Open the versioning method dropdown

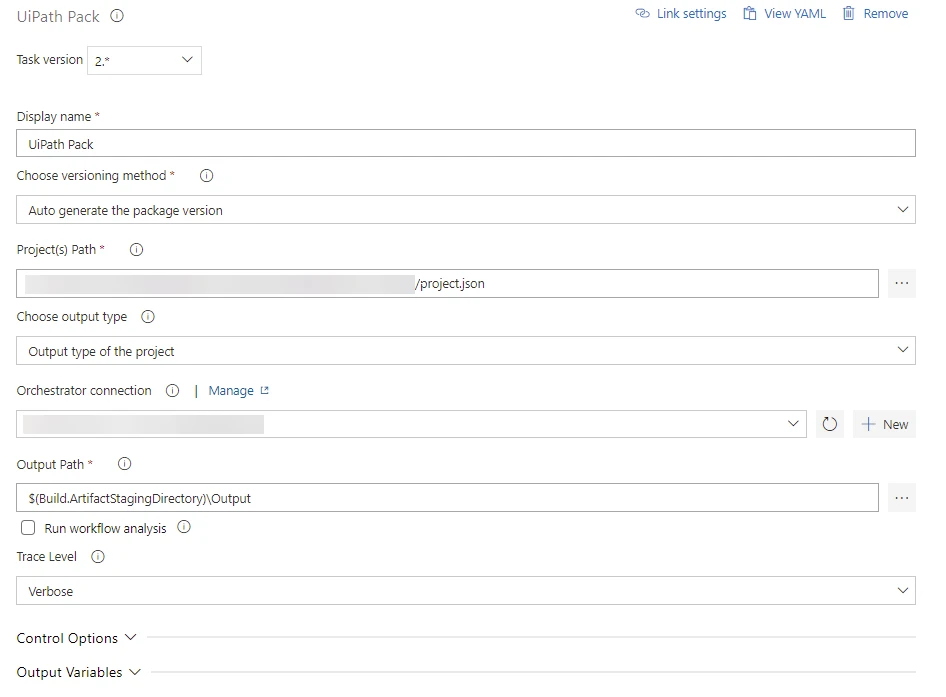(466, 209)
